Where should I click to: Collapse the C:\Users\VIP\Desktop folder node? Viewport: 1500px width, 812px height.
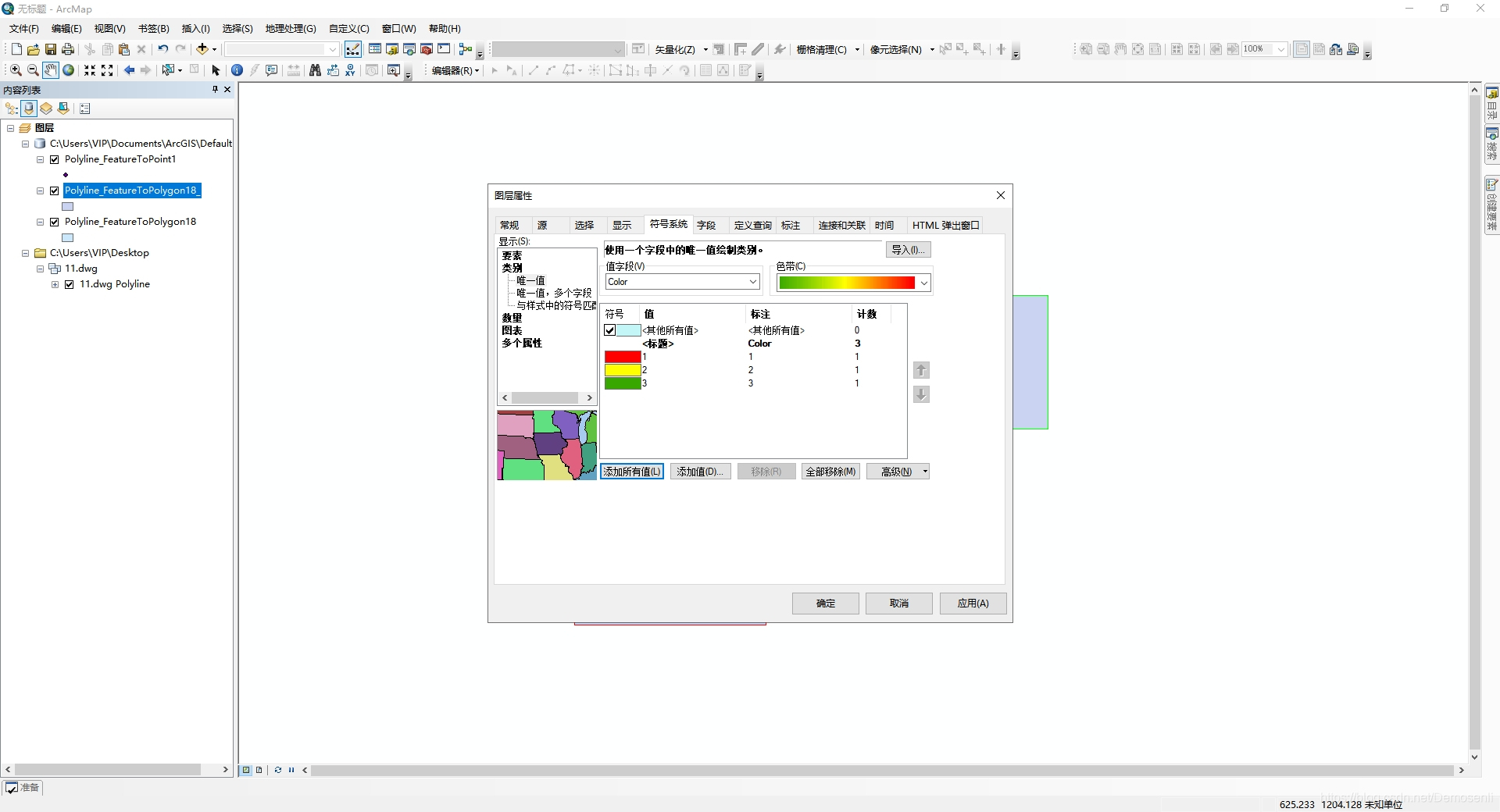25,253
